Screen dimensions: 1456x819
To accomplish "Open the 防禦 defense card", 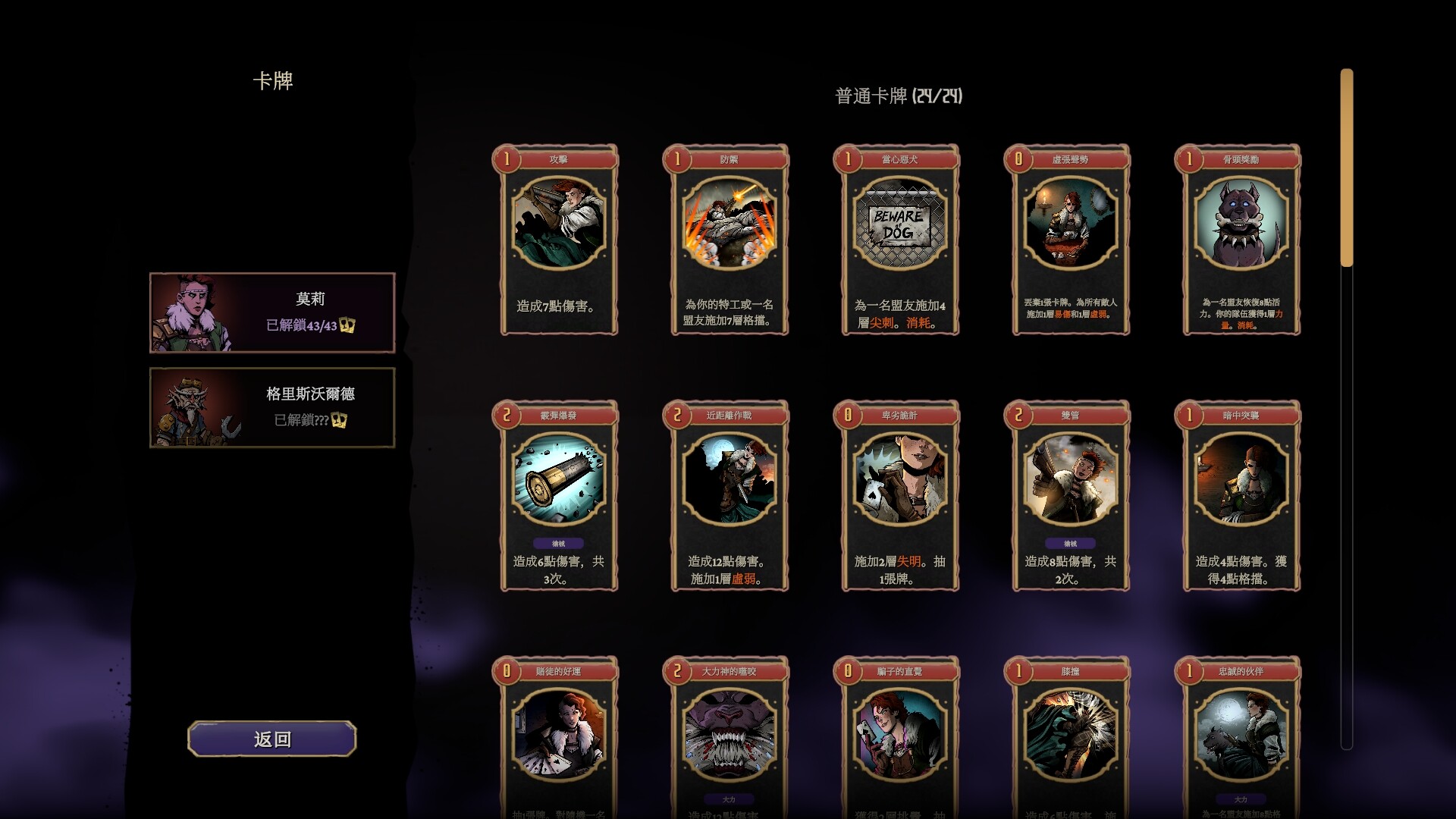I will tap(729, 240).
